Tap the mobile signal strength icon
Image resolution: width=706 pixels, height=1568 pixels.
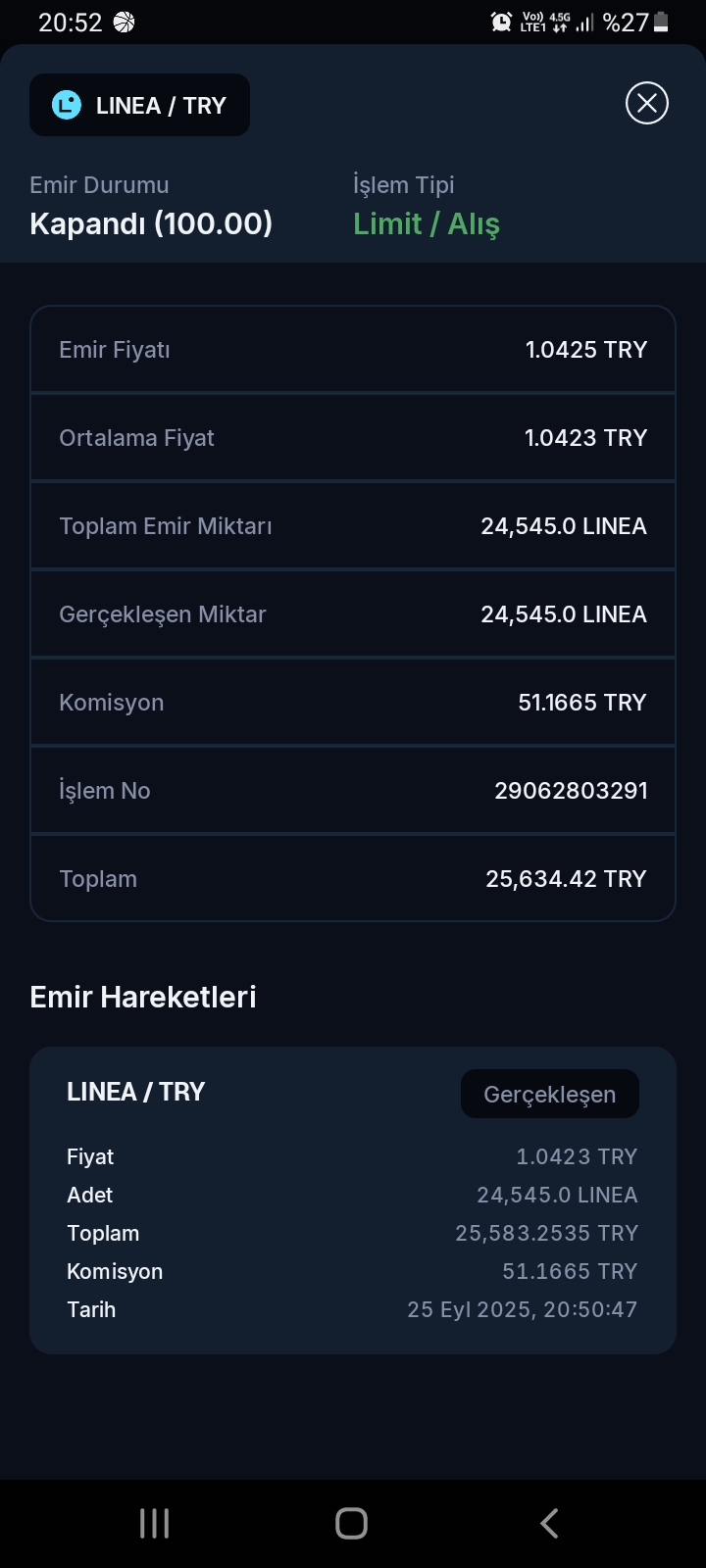585,22
